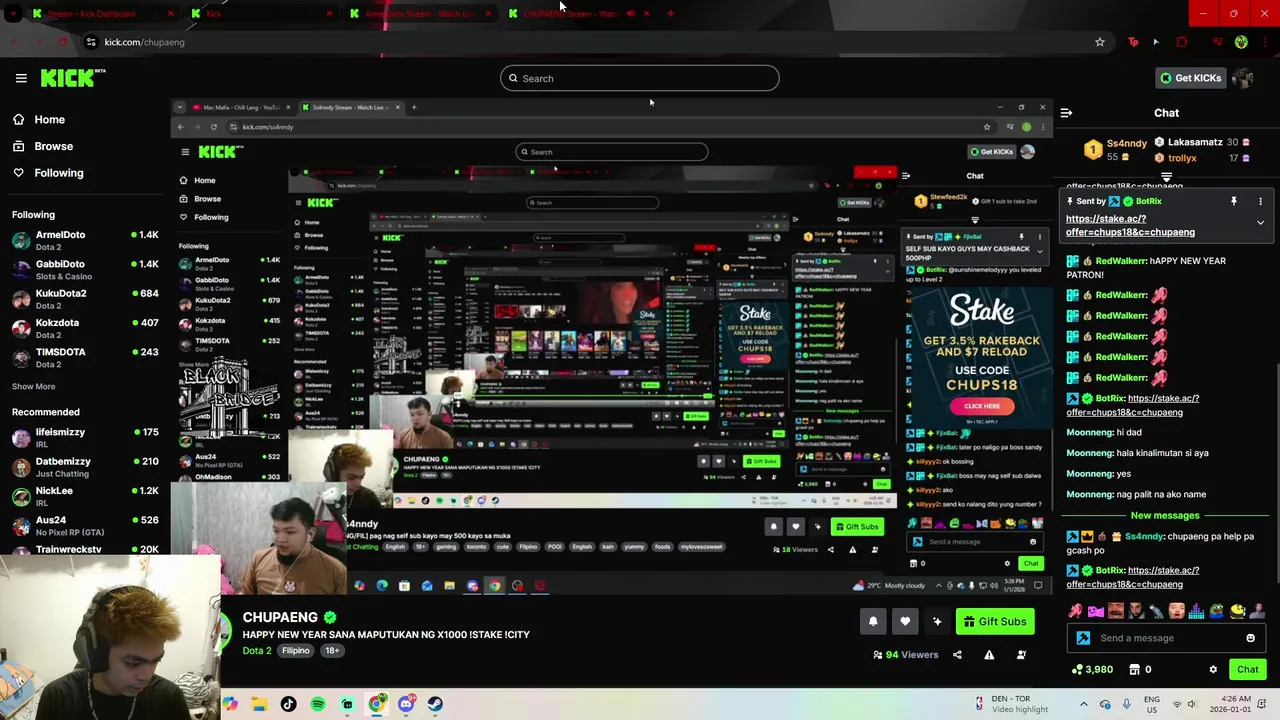Bookmark page with the star icon
Viewport: 1280px width, 720px height.
pyautogui.click(x=1100, y=42)
